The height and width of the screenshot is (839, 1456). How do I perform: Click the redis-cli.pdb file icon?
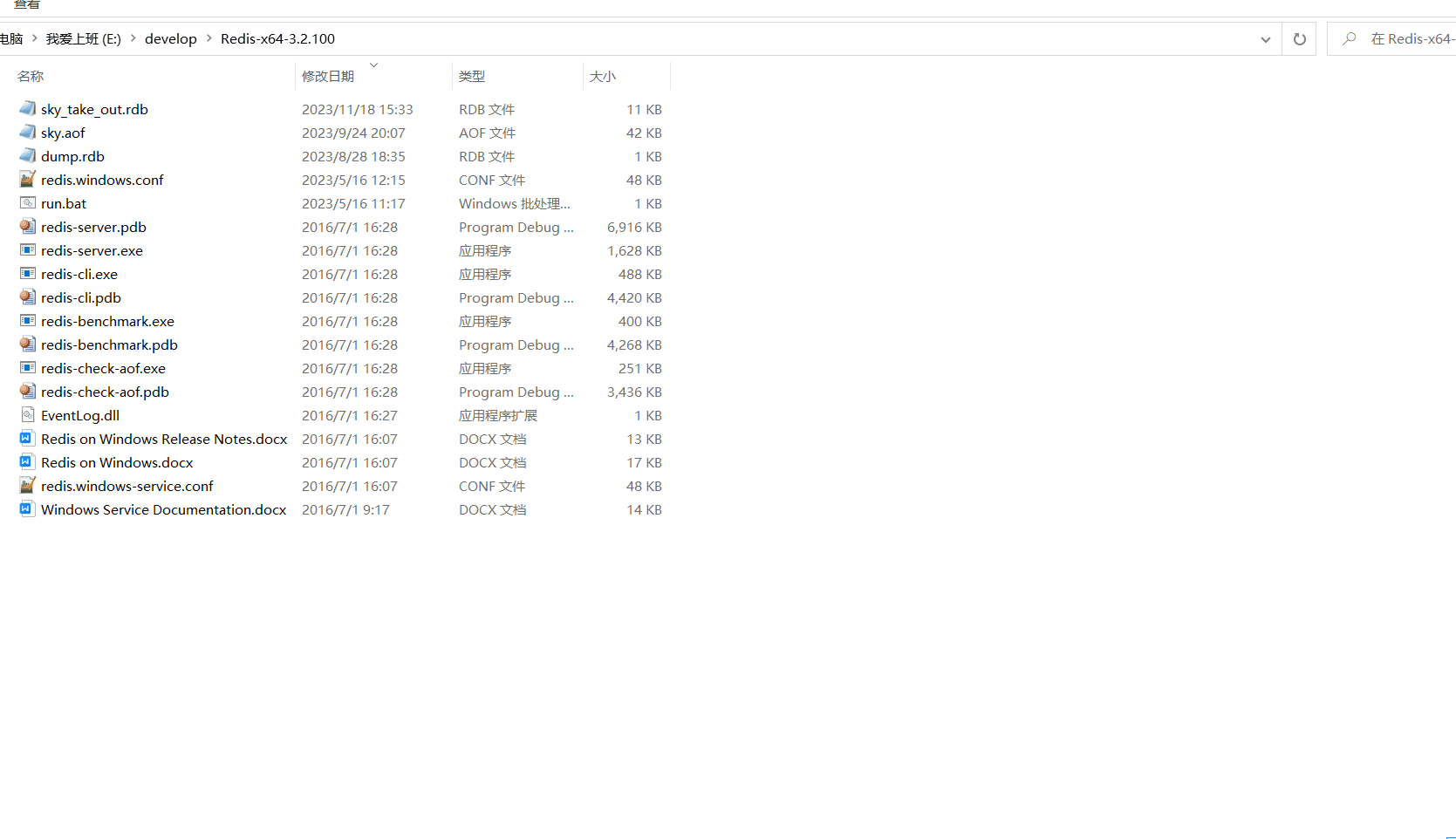[28, 297]
